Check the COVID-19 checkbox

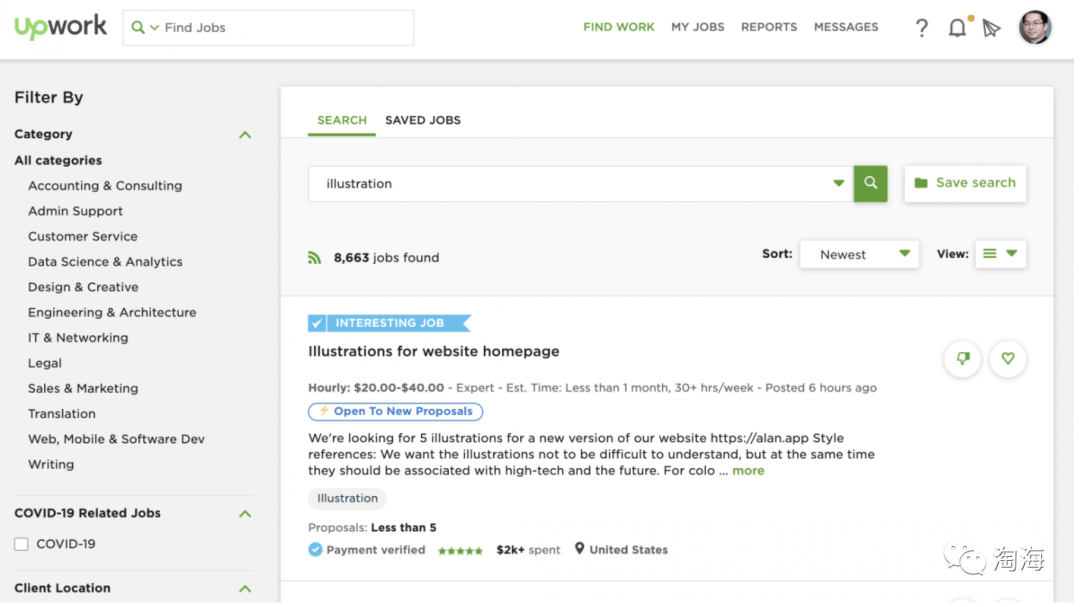tap(21, 544)
